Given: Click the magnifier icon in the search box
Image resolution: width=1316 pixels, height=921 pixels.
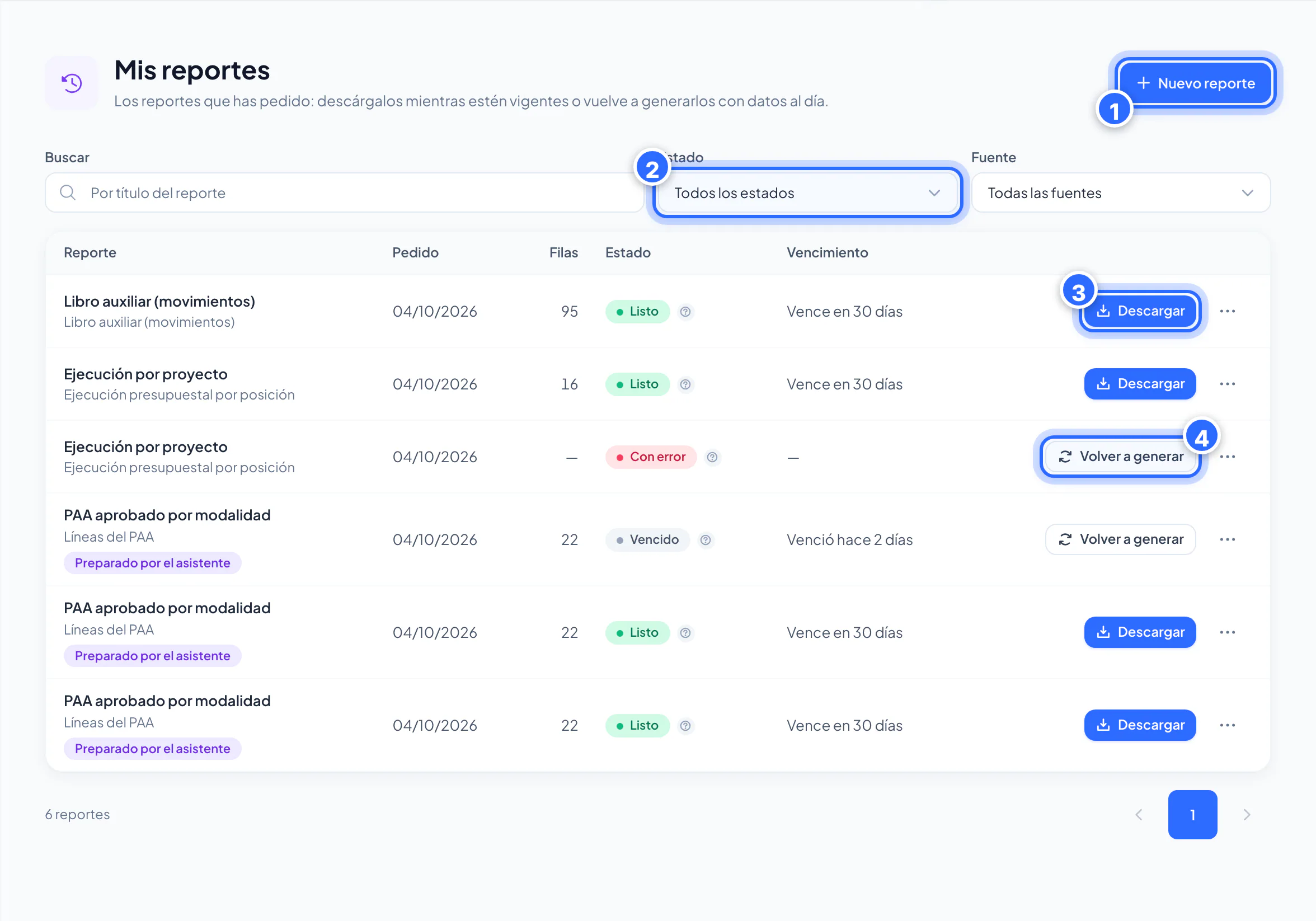Looking at the screenshot, I should coord(68,192).
